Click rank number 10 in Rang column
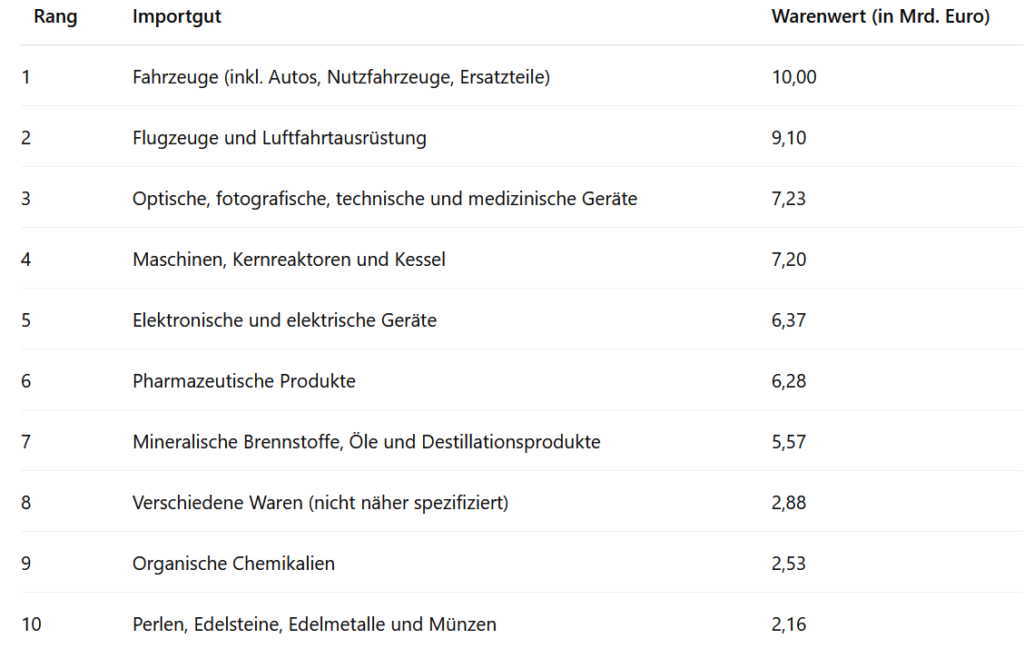Viewport: 1024px width, 668px height. (x=31, y=625)
